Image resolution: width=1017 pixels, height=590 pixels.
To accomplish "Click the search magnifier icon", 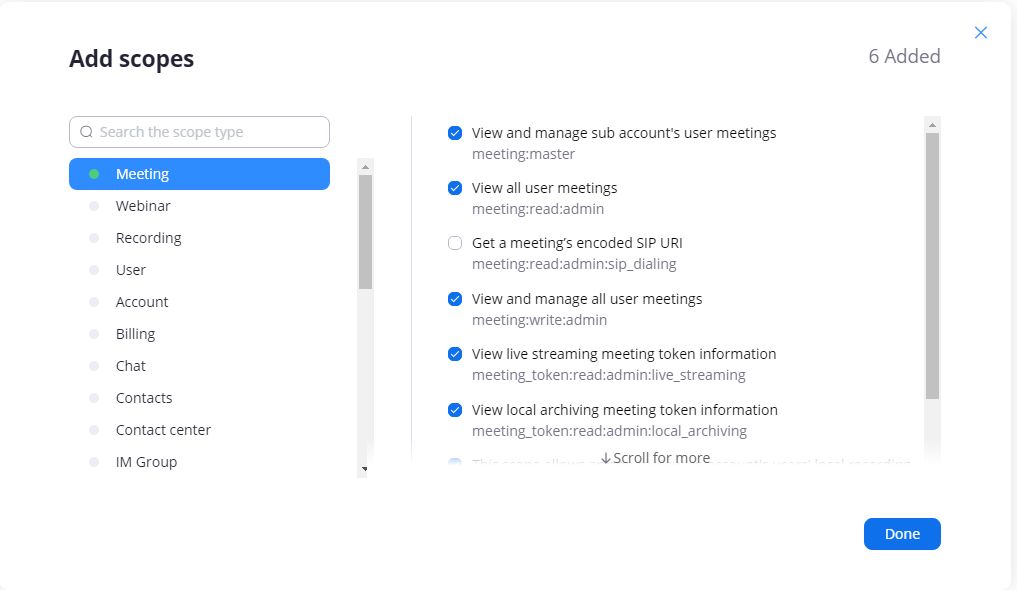I will click(x=86, y=132).
